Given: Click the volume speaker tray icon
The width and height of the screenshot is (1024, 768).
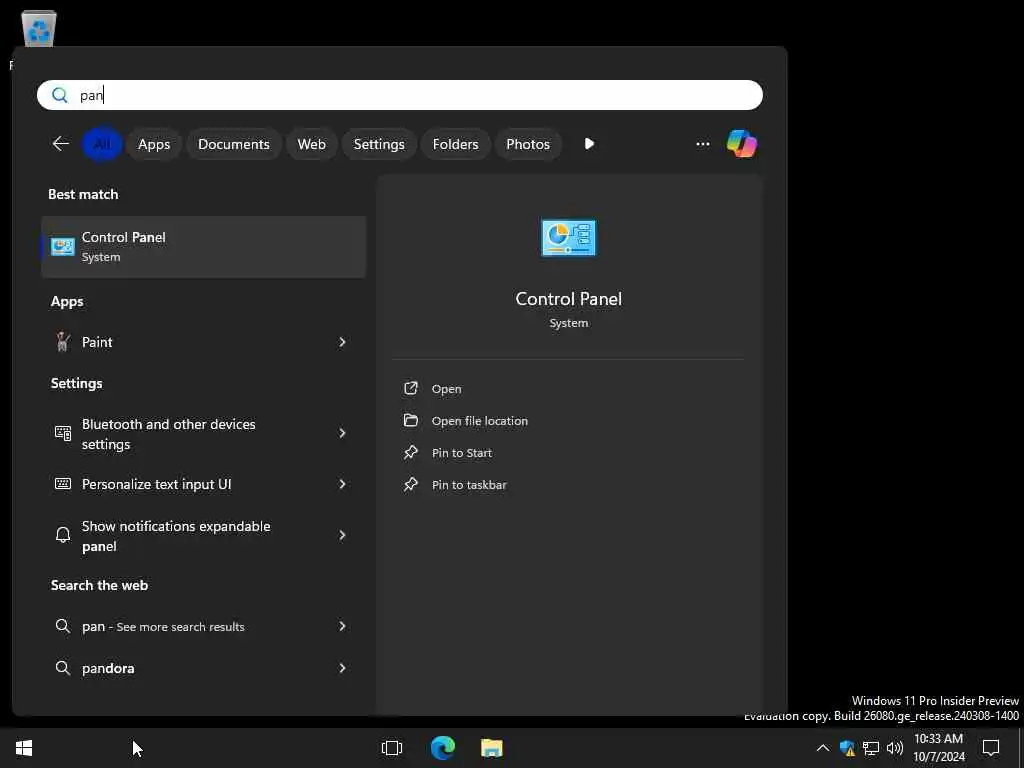Looking at the screenshot, I should coord(895,748).
